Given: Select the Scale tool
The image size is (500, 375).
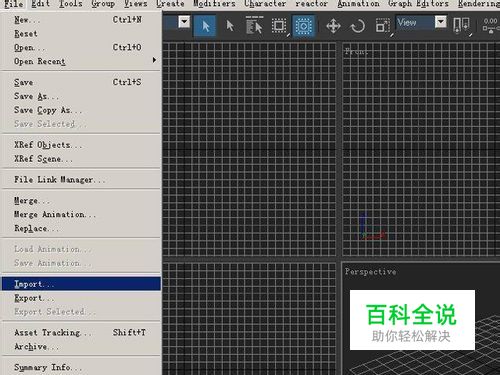Looking at the screenshot, I should pyautogui.click(x=383, y=26).
